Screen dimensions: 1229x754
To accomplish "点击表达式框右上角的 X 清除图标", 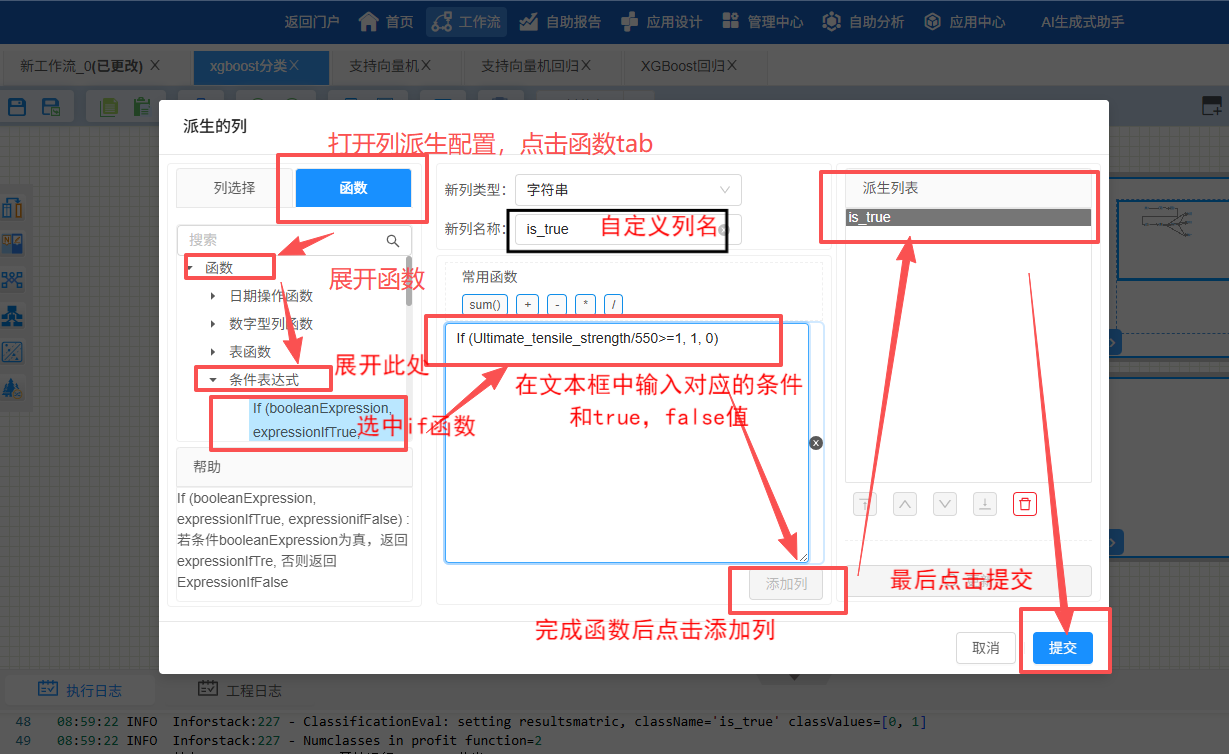I will 816,442.
